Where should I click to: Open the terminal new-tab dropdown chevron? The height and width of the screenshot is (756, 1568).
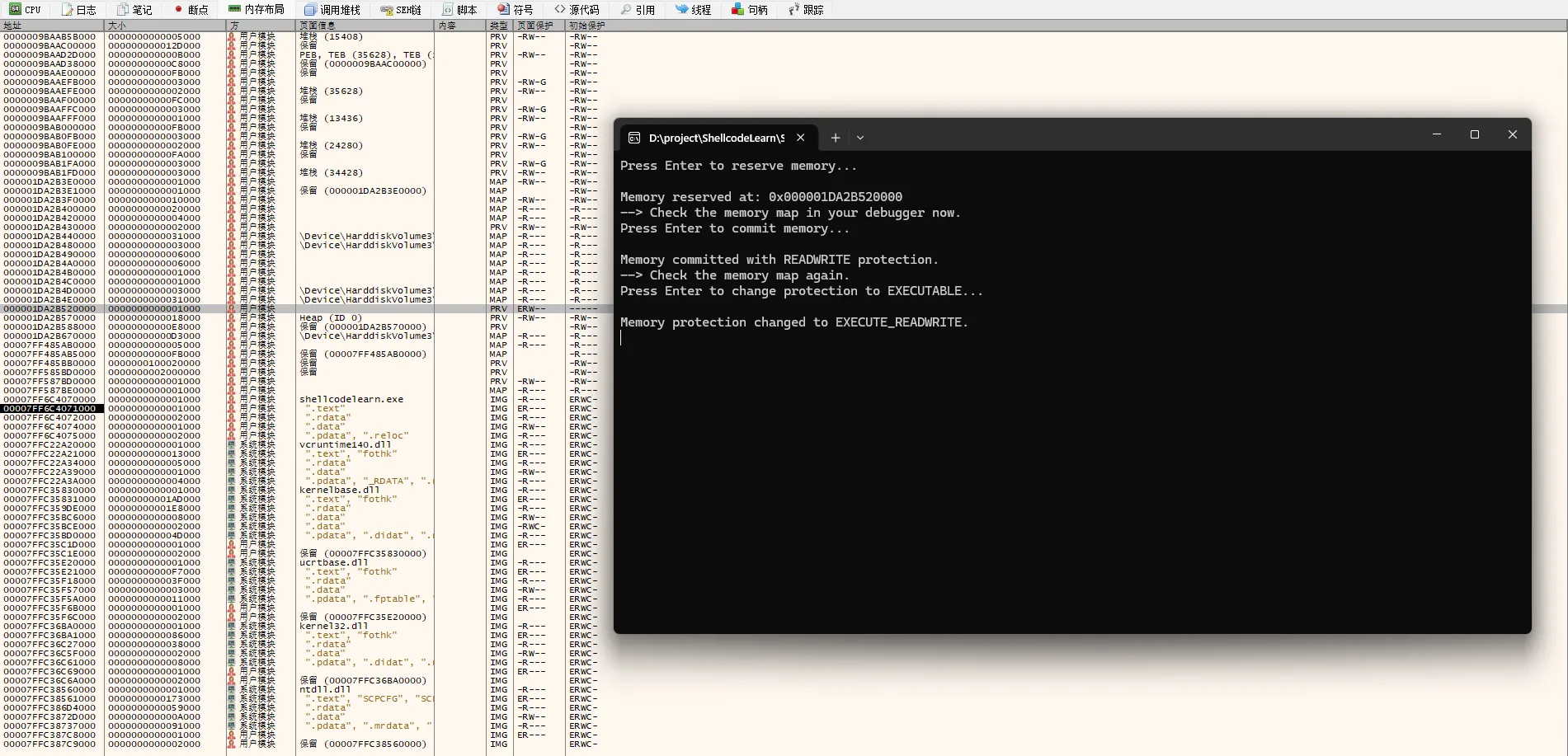click(860, 138)
